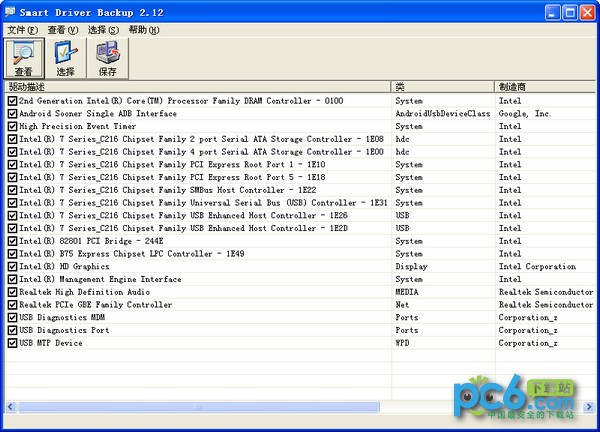The width and height of the screenshot is (600, 432).
Task: Toggle Intel HD Graphics checkbox
Action: 12,267
